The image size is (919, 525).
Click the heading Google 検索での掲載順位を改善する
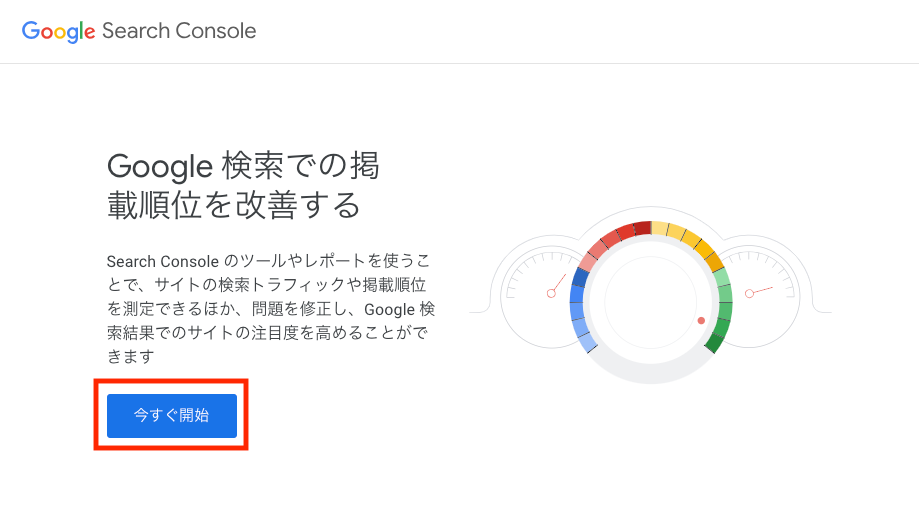click(243, 185)
